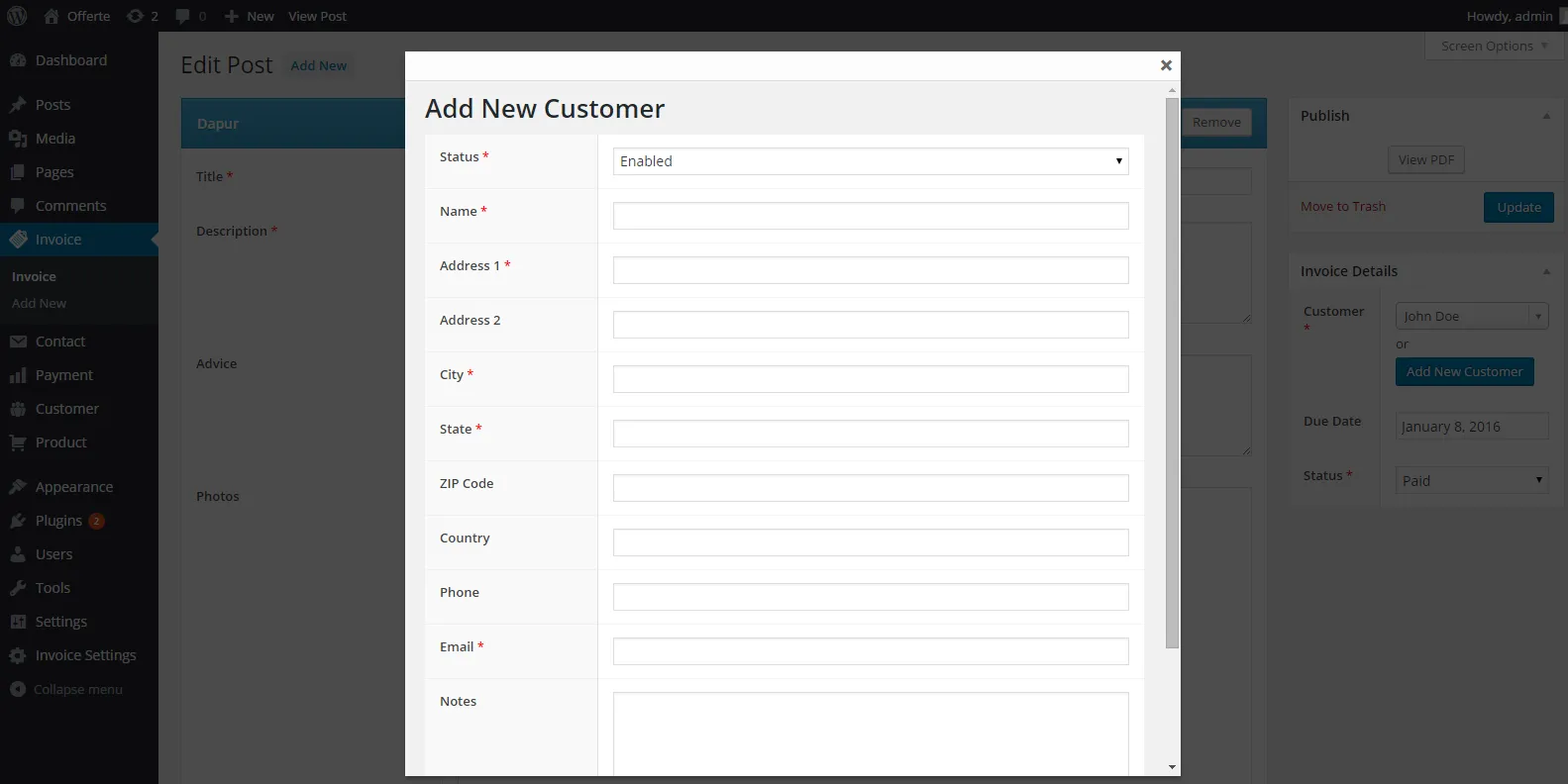Click the Name input field

[870, 216]
